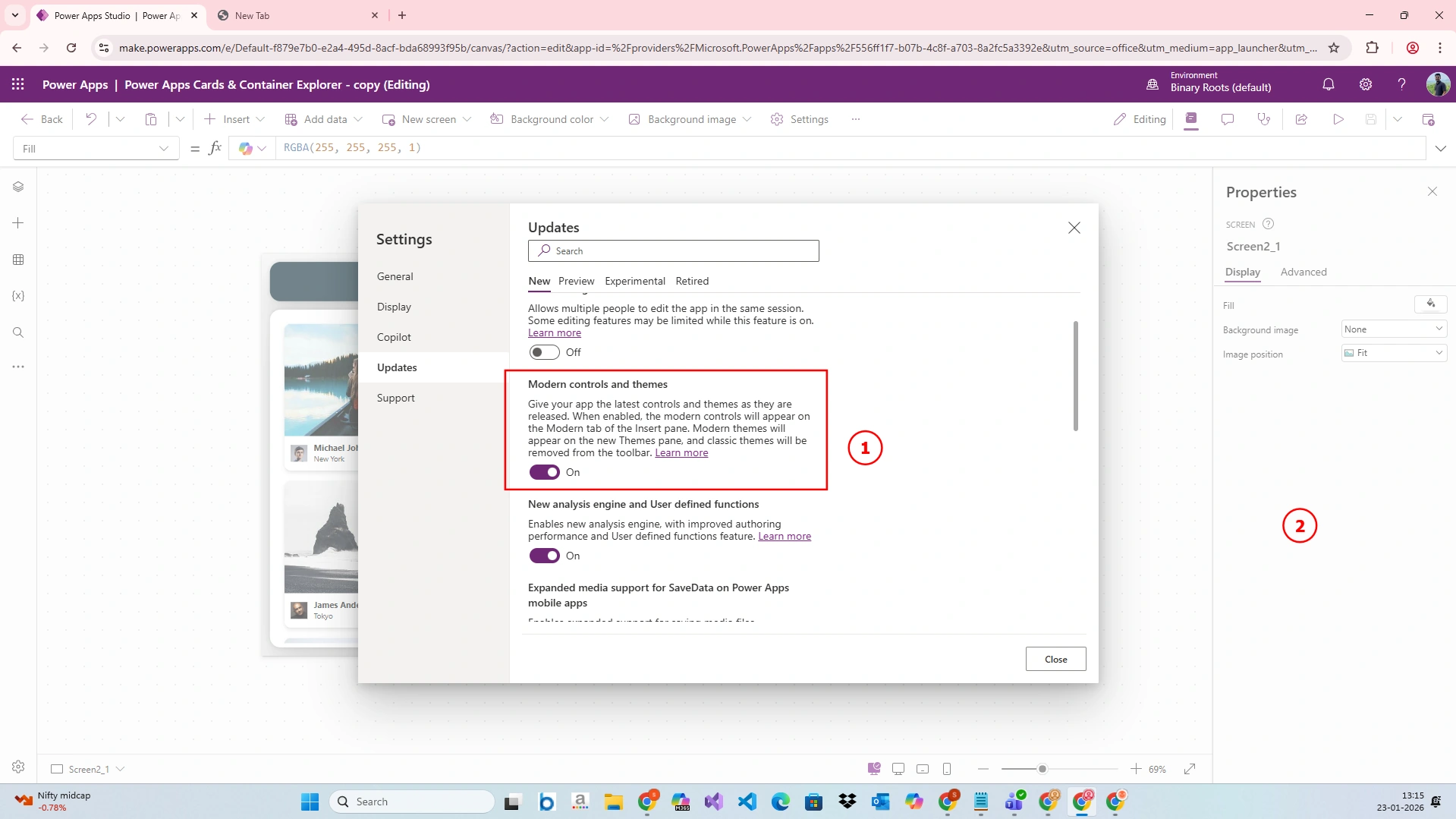Switch to the Experimental updates tab
The image size is (1456, 819).
635,281
